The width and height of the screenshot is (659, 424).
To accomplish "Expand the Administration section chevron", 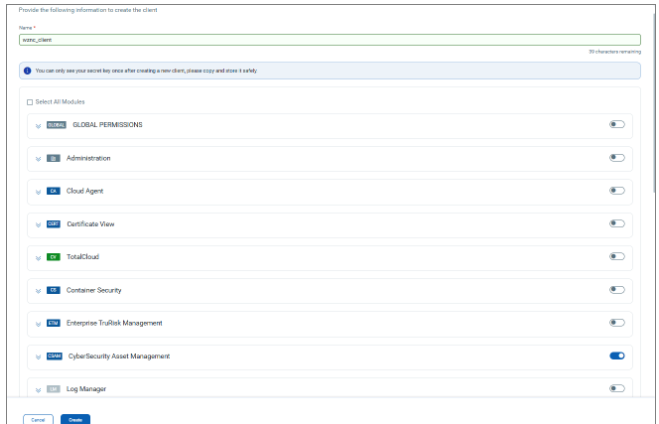I will click(38, 159).
